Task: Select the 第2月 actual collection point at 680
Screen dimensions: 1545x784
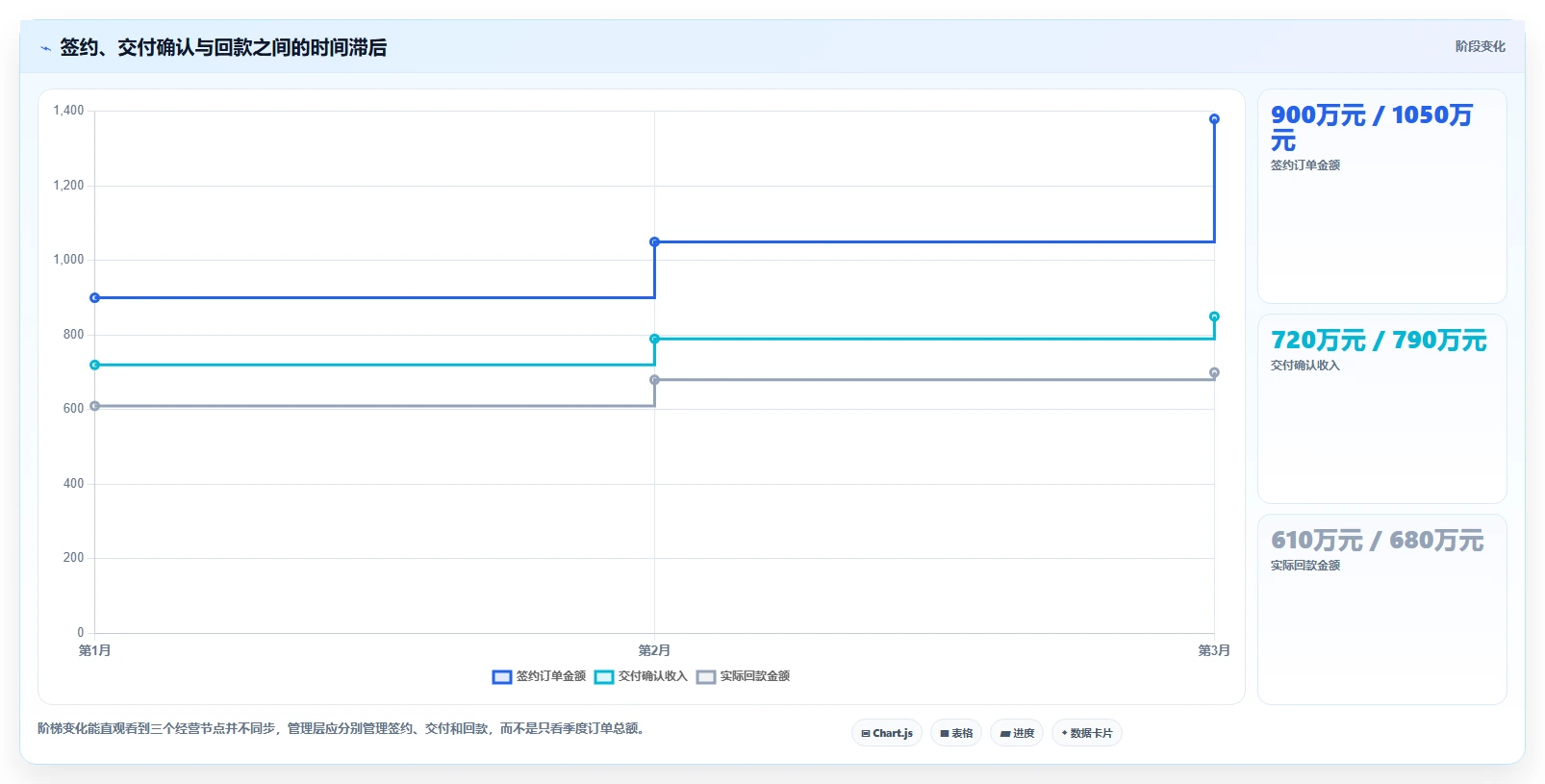Action: (x=654, y=380)
